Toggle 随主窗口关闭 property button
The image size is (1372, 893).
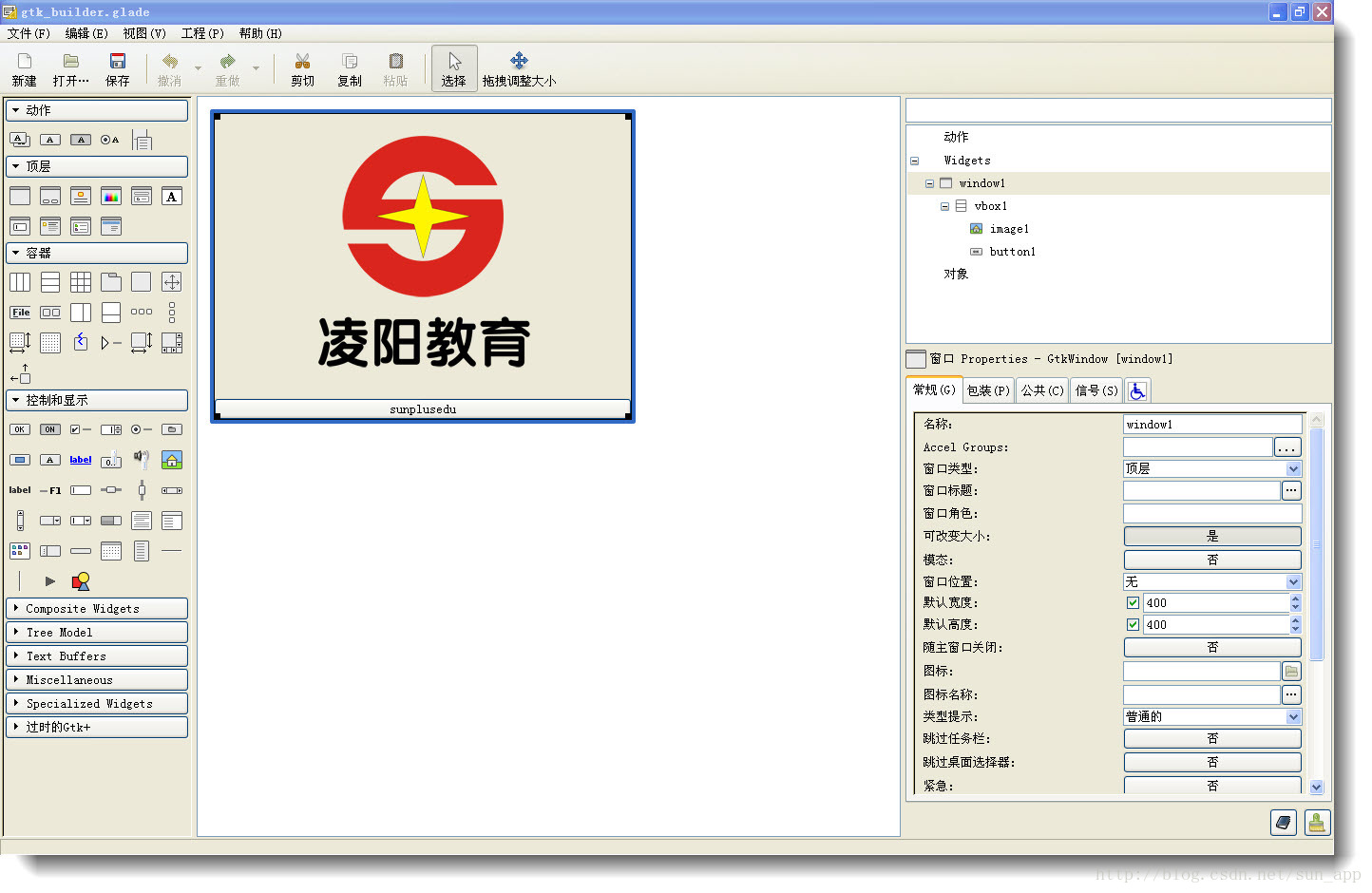point(1212,647)
